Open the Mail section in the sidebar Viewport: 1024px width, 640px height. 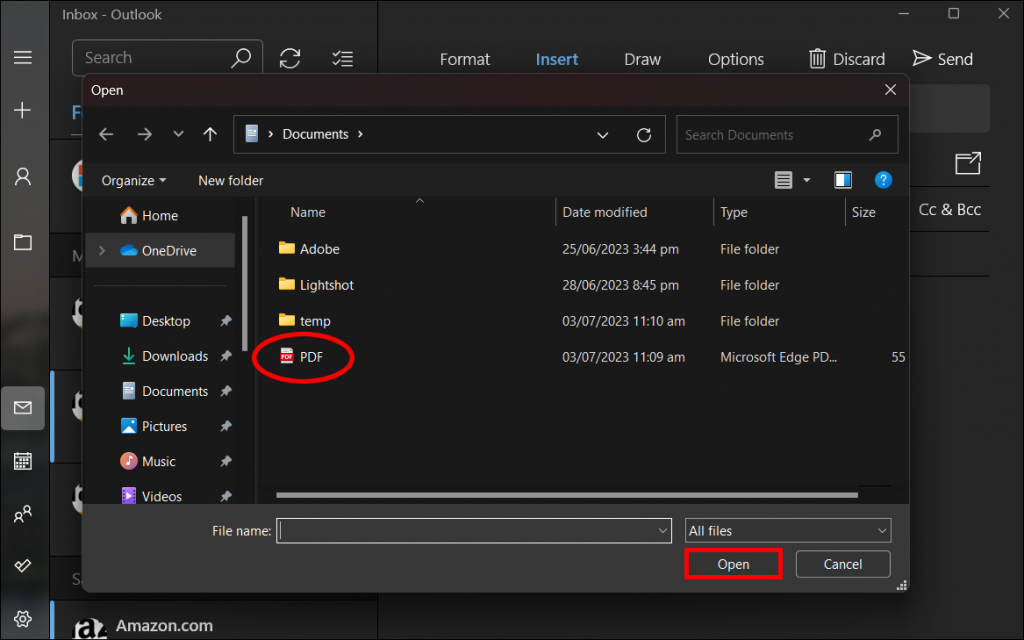(23, 407)
